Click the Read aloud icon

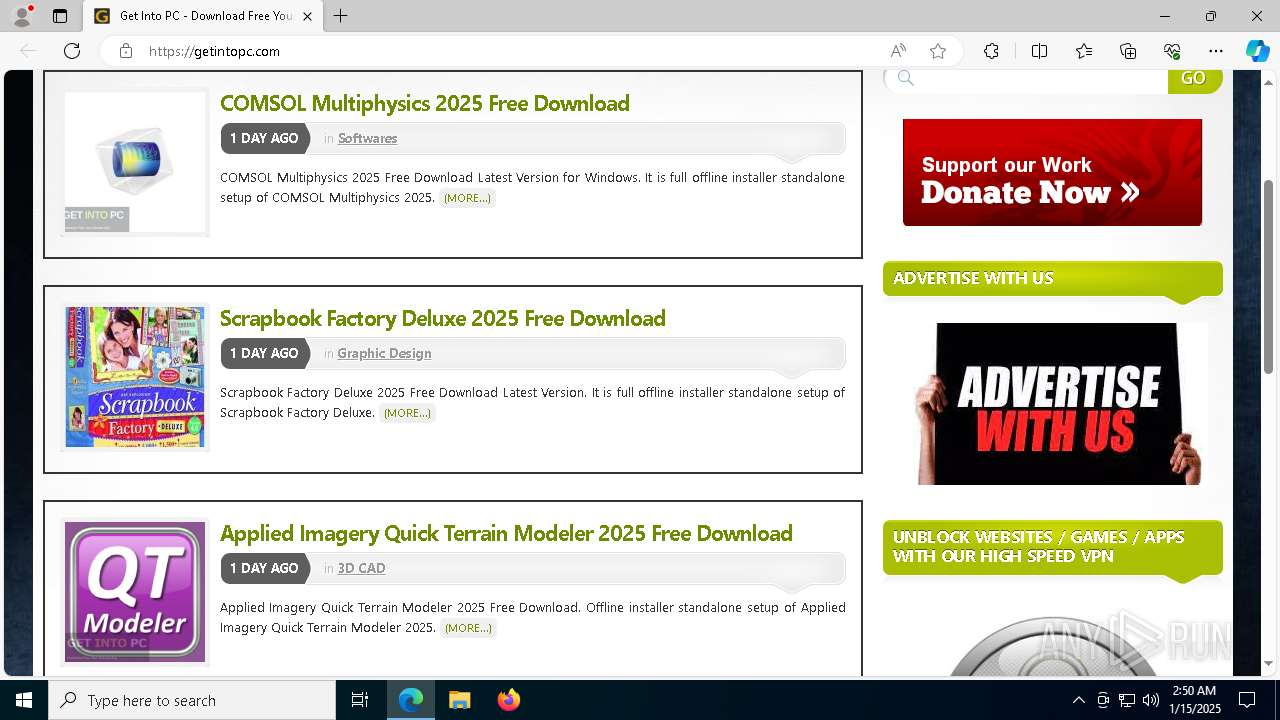tap(898, 51)
